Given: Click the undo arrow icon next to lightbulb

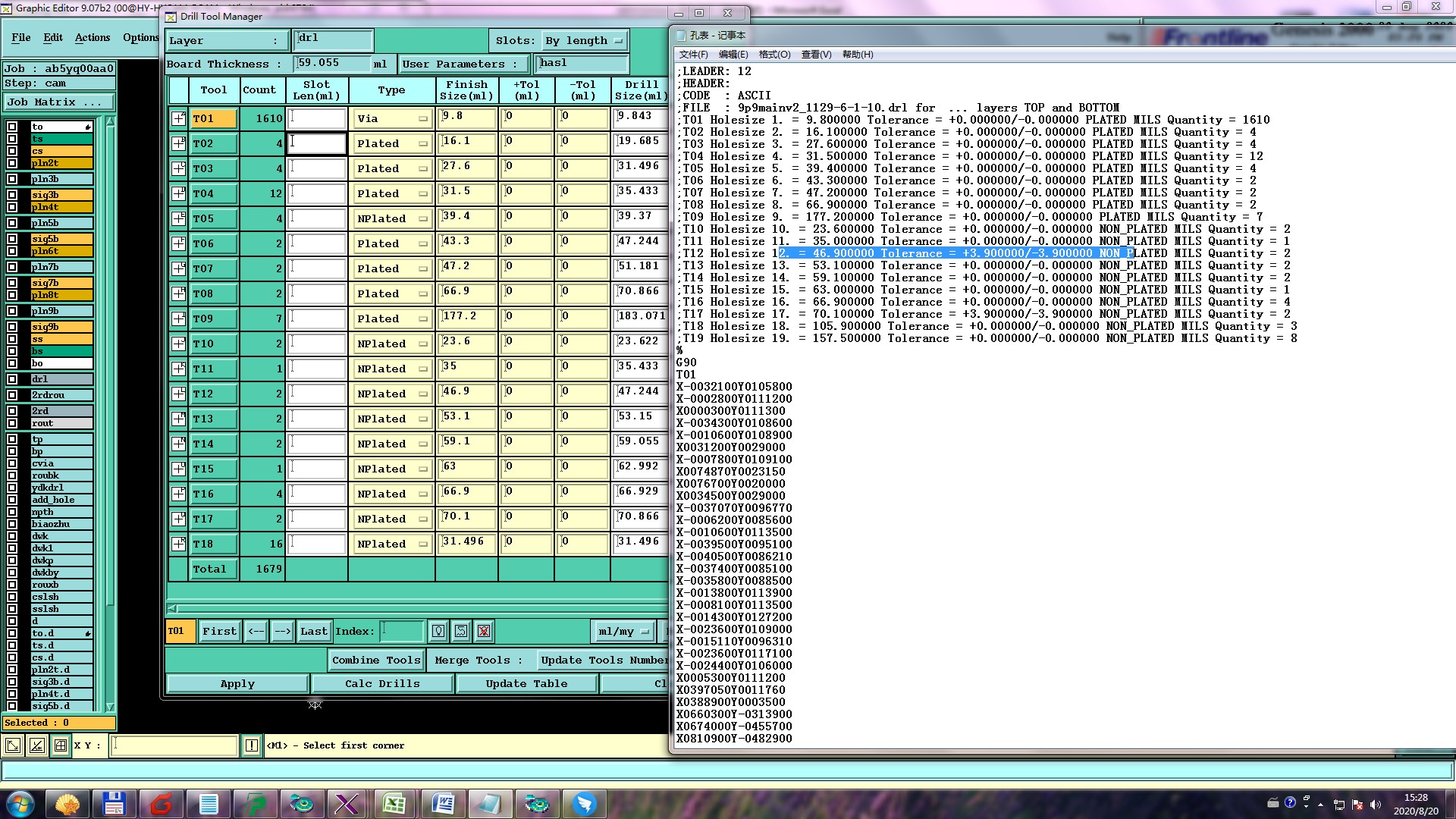Looking at the screenshot, I should 461,631.
